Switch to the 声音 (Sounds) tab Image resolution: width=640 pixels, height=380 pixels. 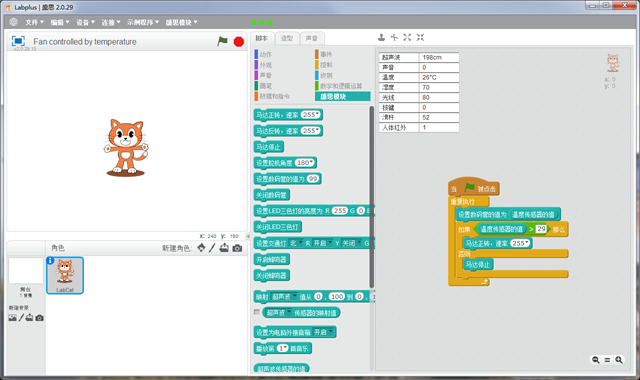[x=312, y=38]
